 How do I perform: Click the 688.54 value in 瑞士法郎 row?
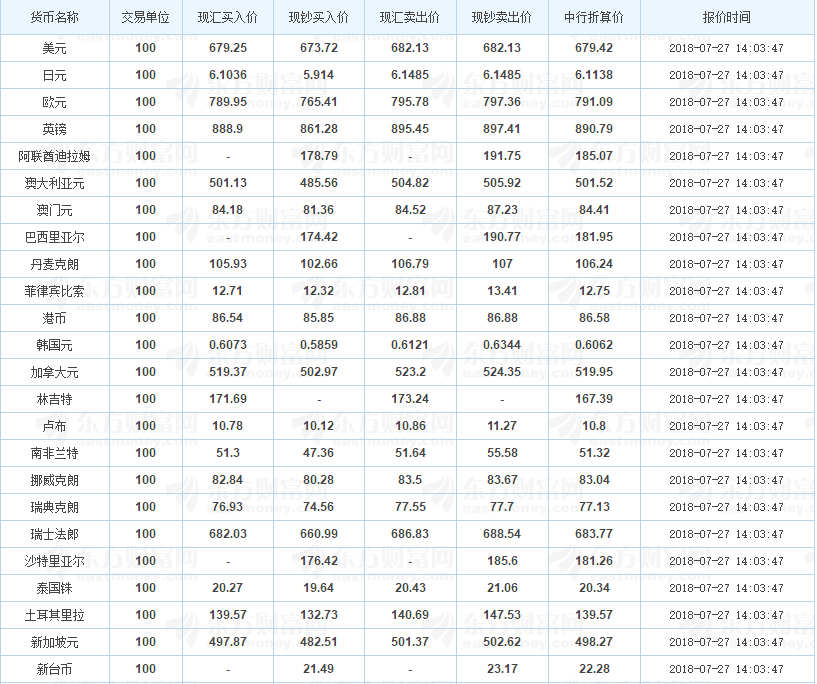pyautogui.click(x=502, y=534)
